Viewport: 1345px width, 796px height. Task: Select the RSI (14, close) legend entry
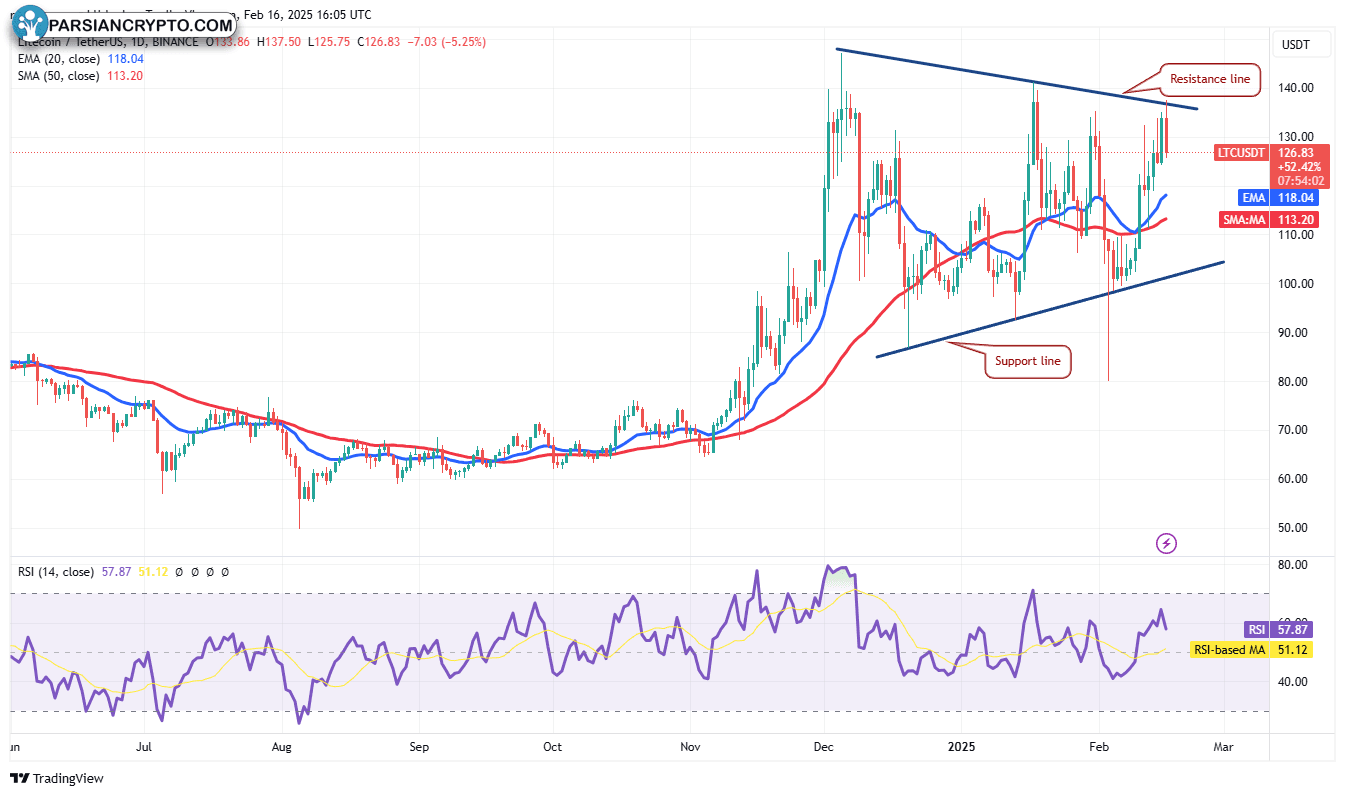pos(55,572)
